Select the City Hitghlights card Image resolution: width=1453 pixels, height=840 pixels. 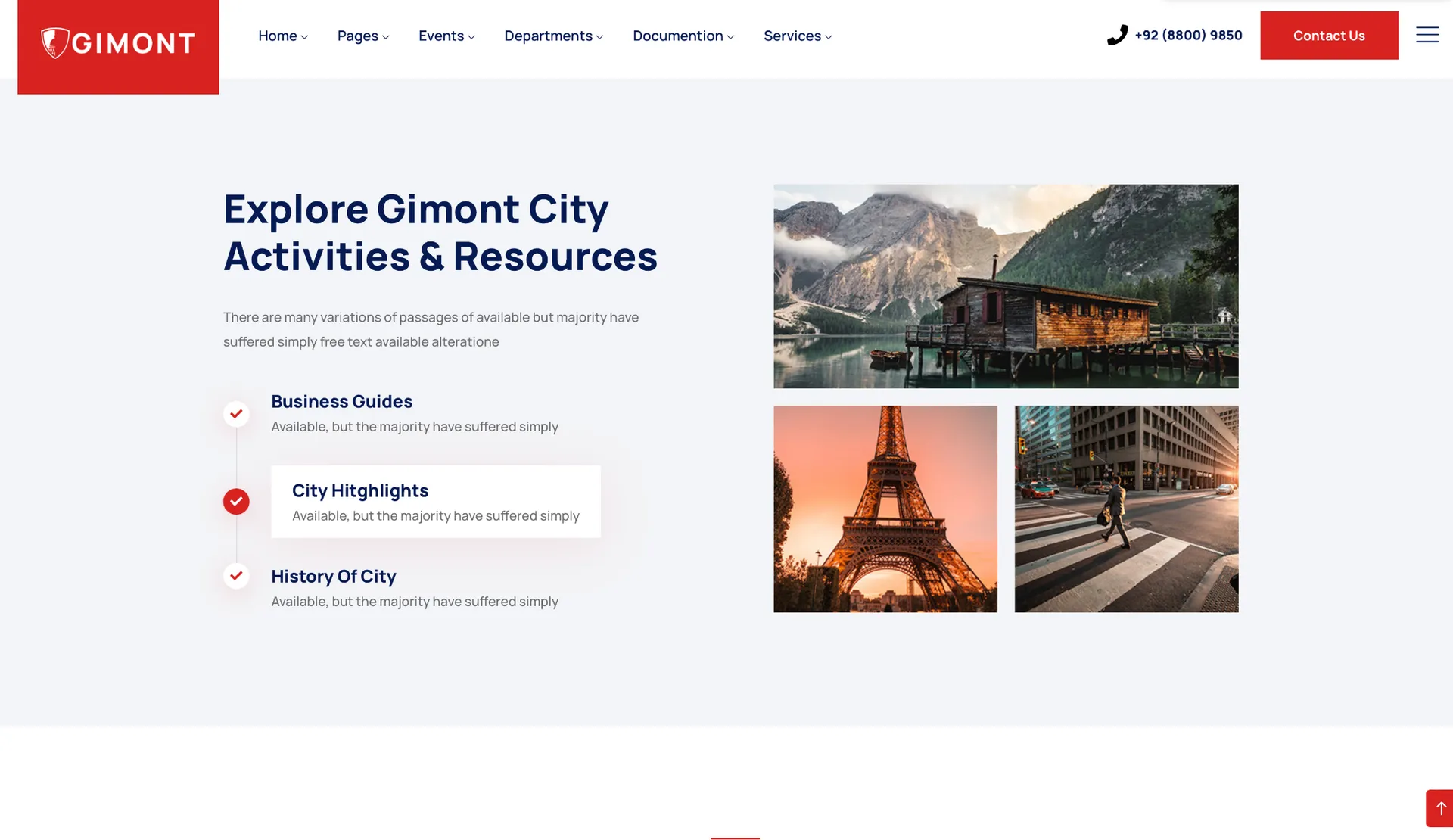[435, 502]
